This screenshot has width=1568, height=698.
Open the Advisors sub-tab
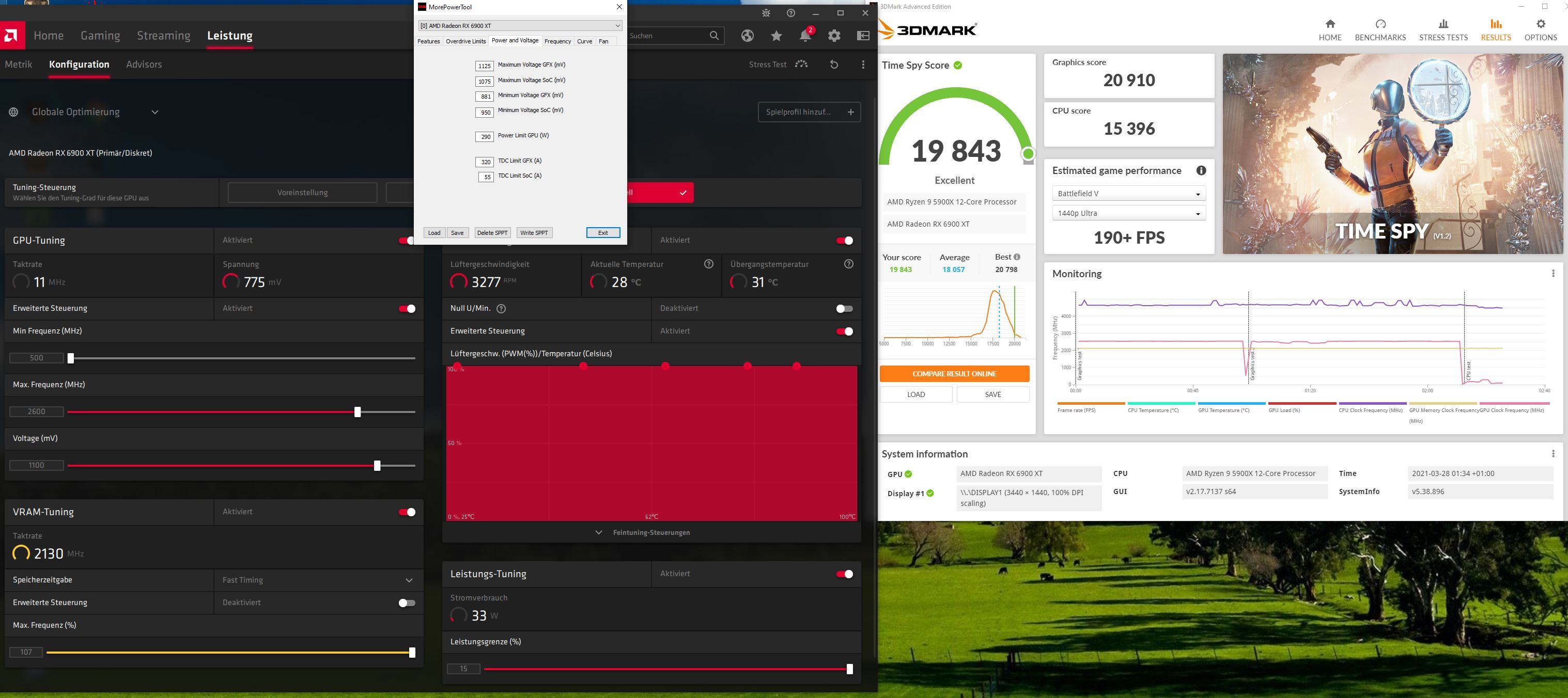(144, 64)
